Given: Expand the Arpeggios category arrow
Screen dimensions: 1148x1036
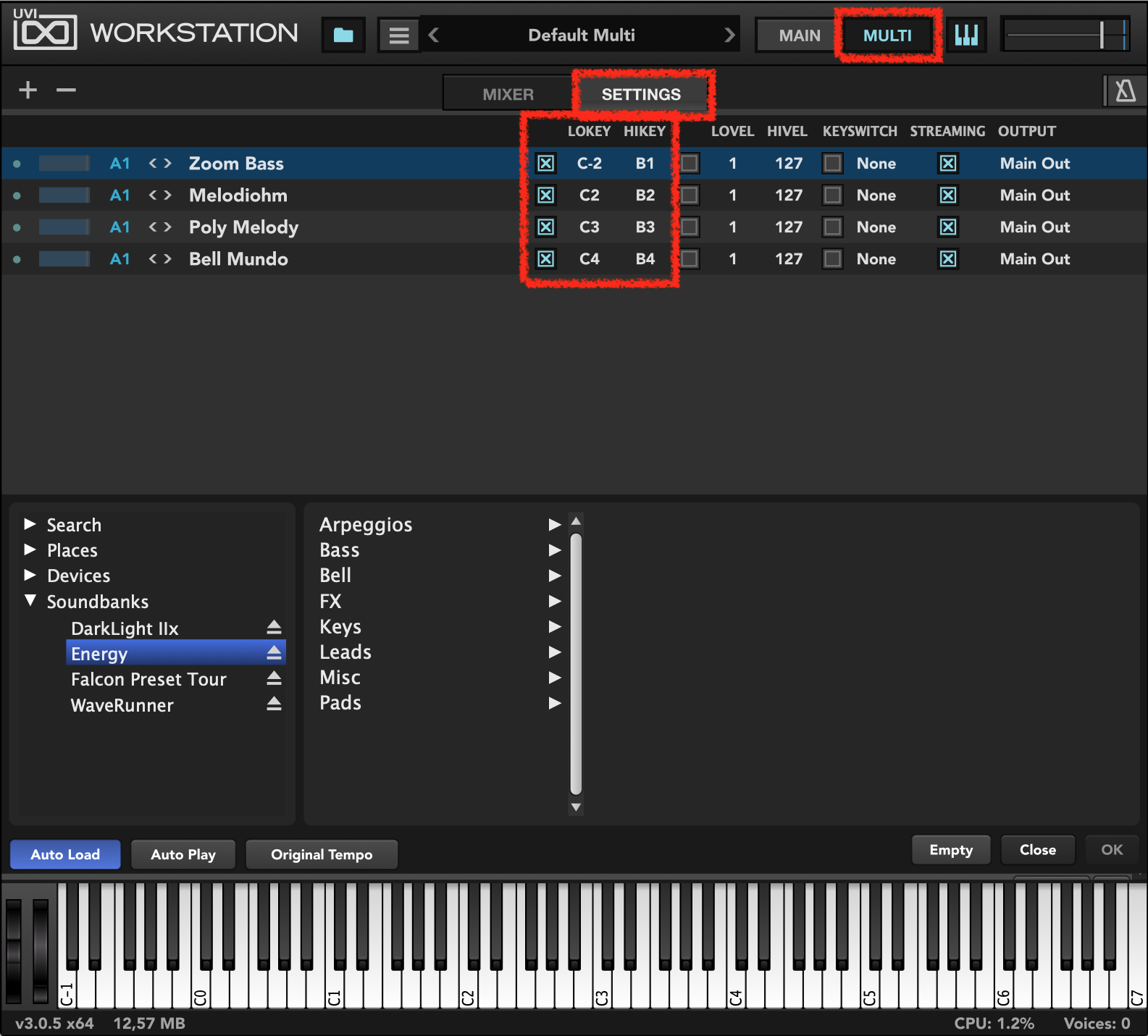Looking at the screenshot, I should (x=555, y=524).
